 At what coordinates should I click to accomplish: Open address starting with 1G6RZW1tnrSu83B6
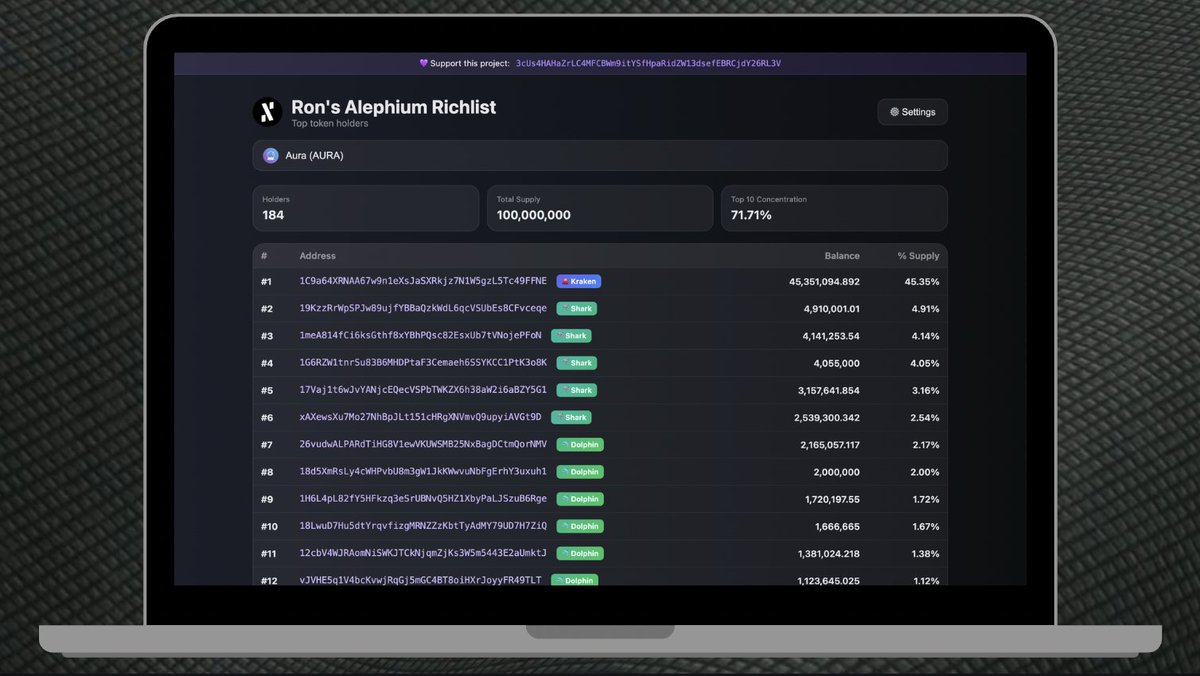tap(423, 362)
